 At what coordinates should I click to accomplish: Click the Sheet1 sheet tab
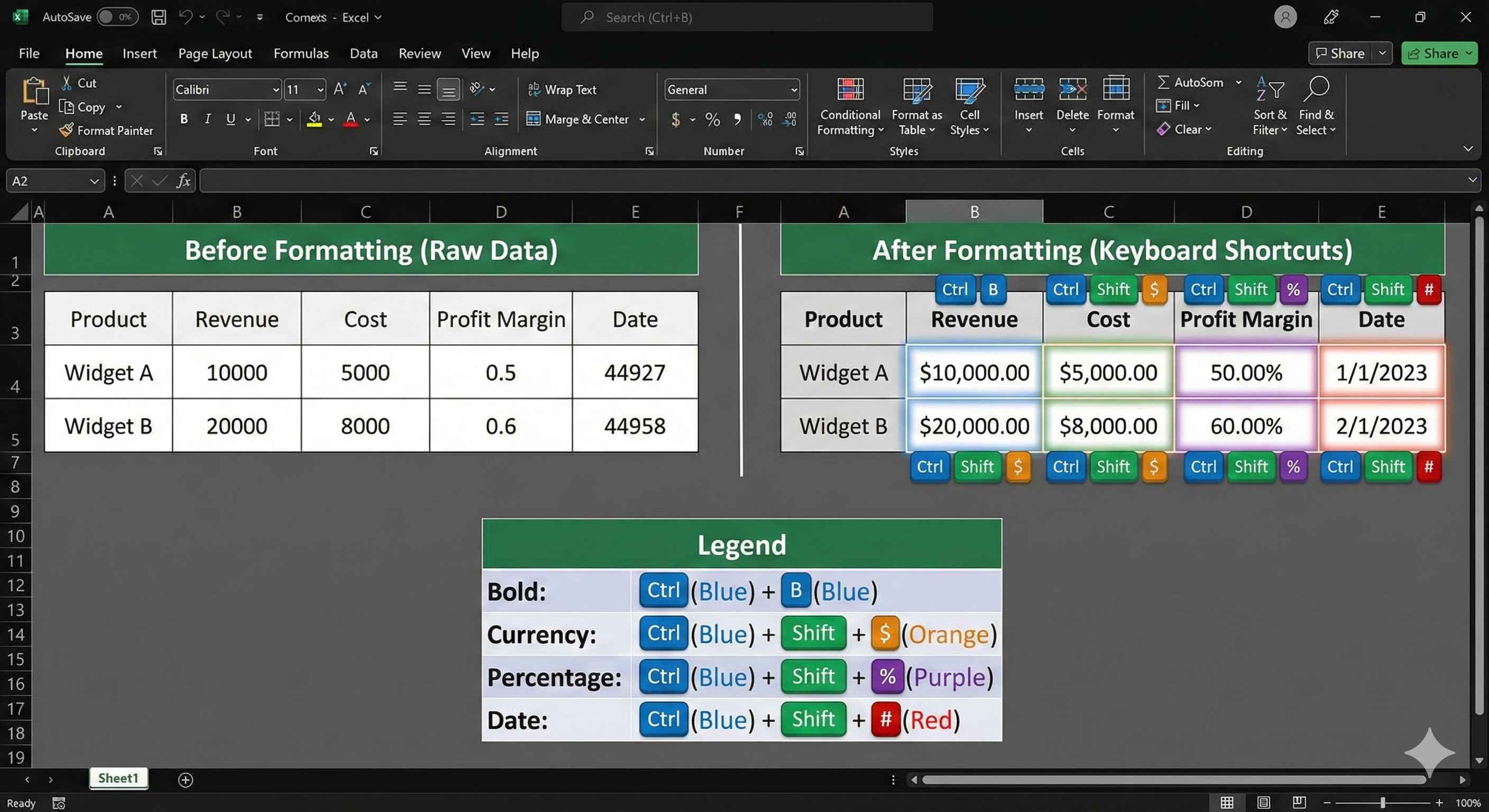click(x=118, y=778)
